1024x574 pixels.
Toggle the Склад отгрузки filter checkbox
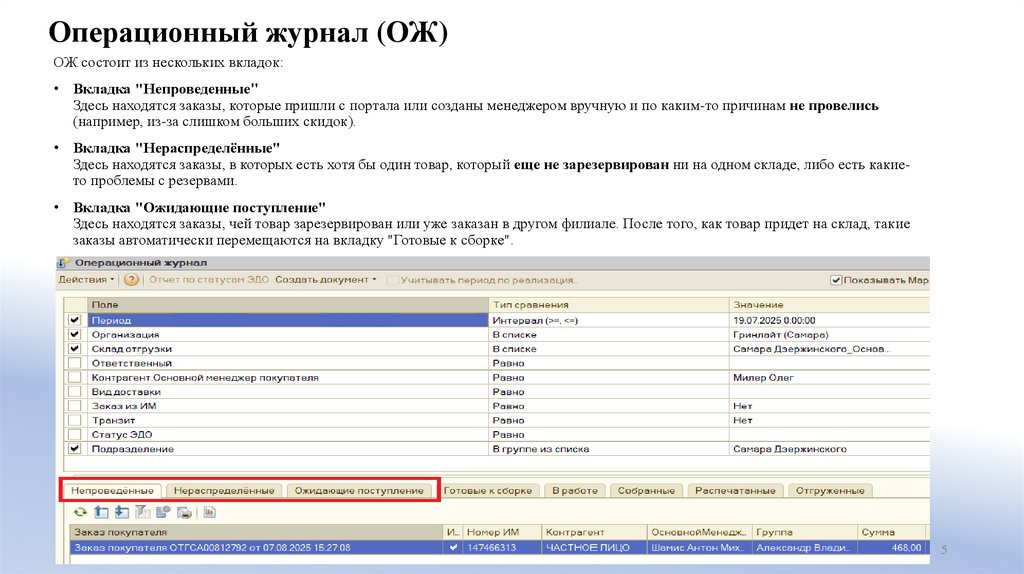pos(74,349)
